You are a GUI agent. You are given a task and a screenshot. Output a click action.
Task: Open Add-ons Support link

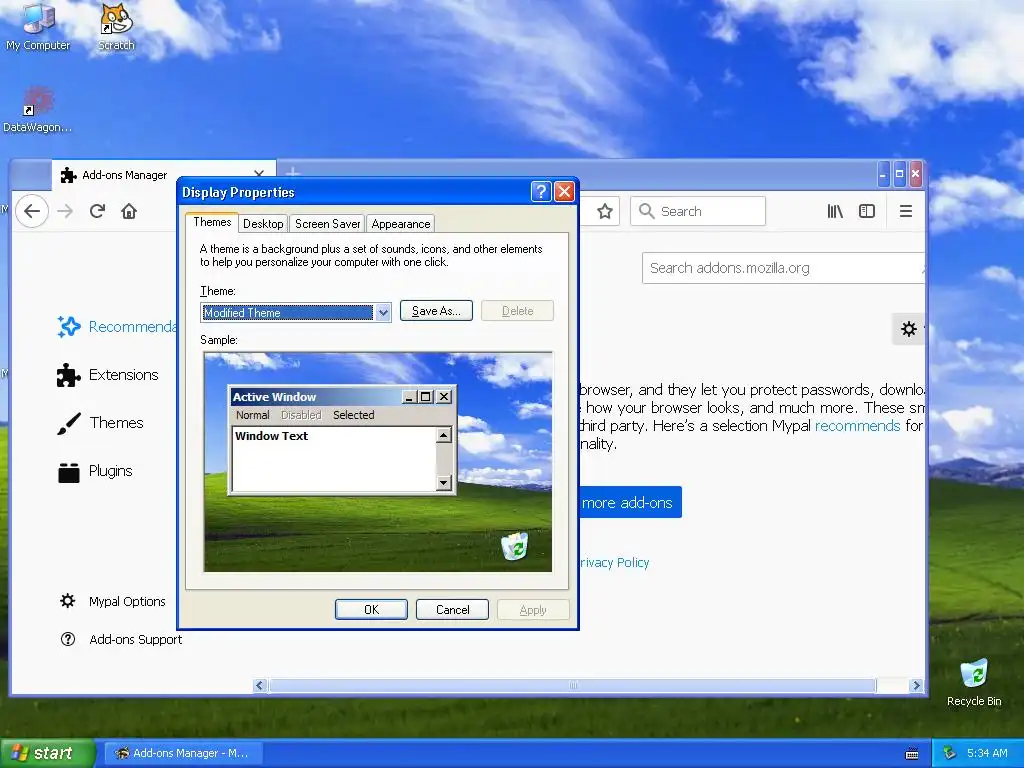coord(121,639)
